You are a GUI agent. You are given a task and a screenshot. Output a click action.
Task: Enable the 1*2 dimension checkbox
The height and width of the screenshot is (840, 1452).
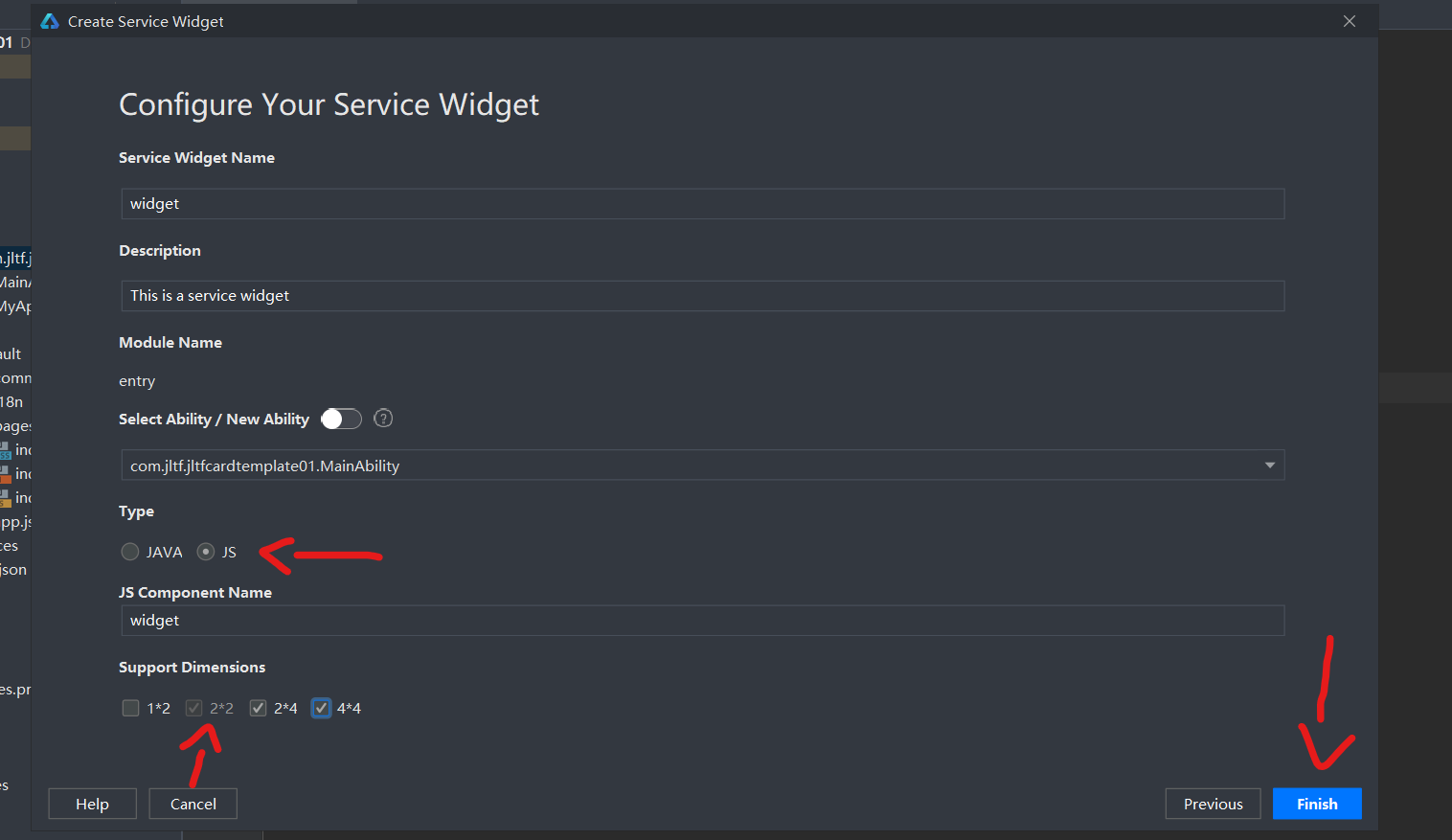[x=131, y=708]
